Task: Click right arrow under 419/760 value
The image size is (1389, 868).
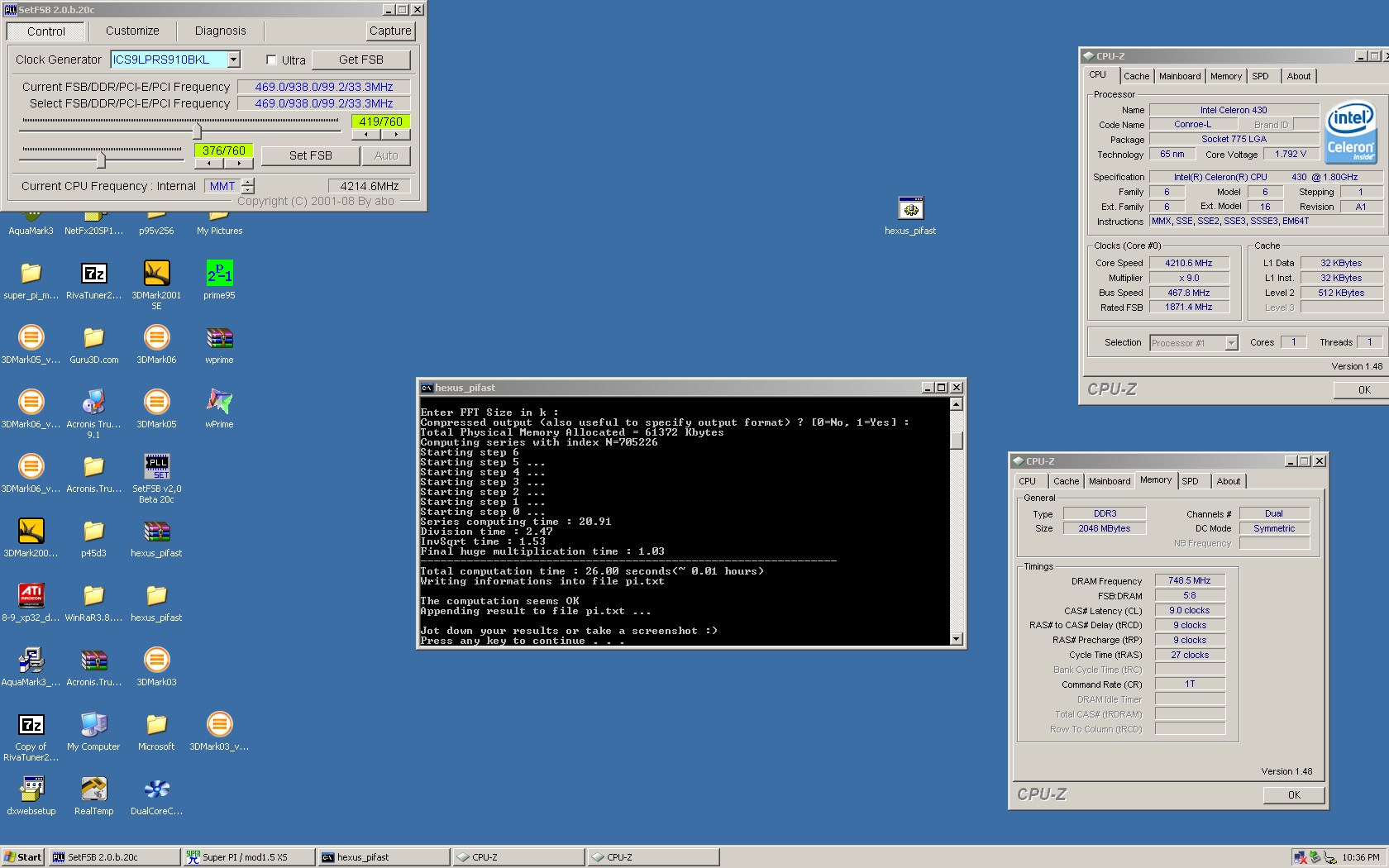Action: [395, 134]
